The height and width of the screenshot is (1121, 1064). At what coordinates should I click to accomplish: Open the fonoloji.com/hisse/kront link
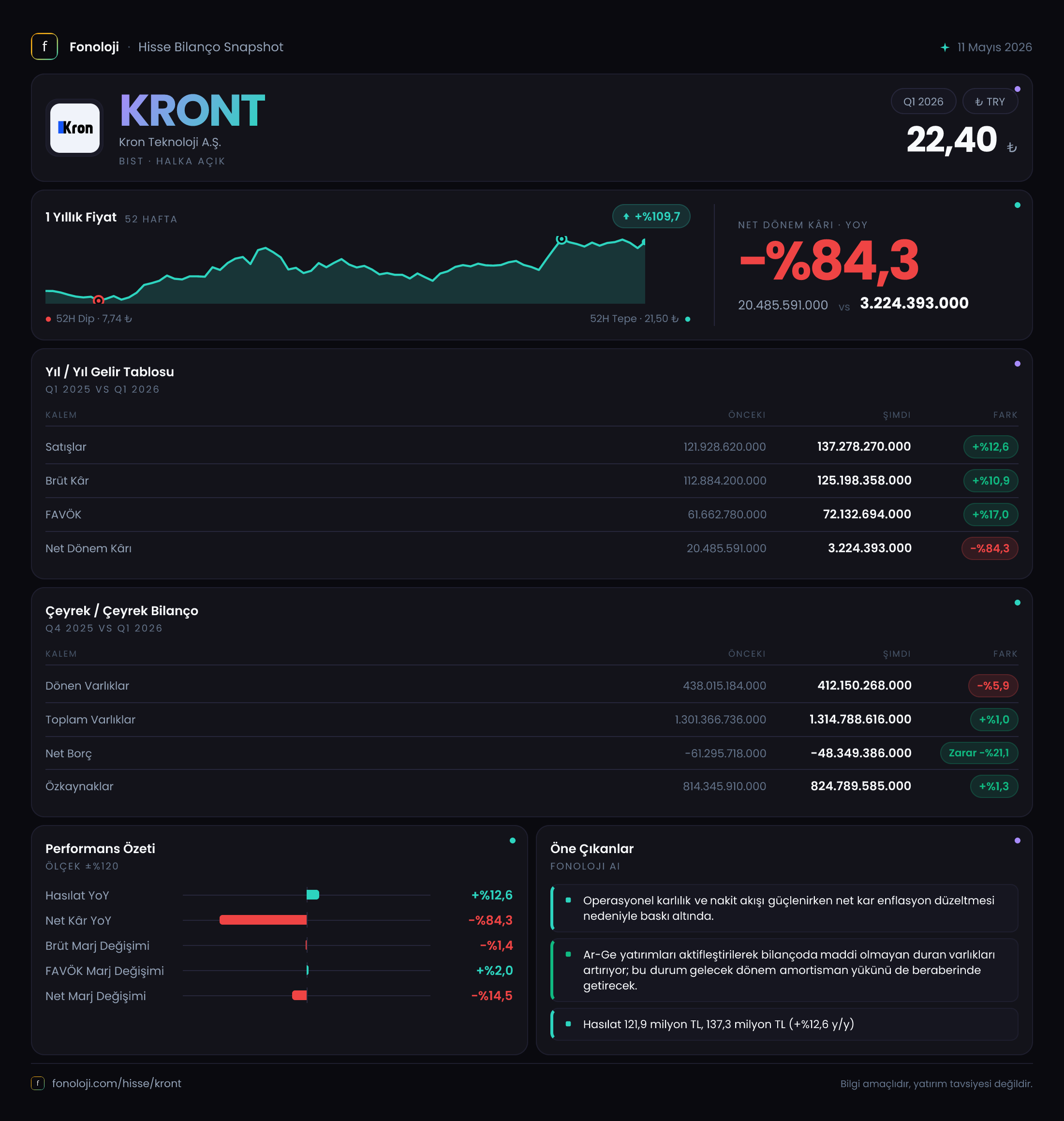point(117,1083)
